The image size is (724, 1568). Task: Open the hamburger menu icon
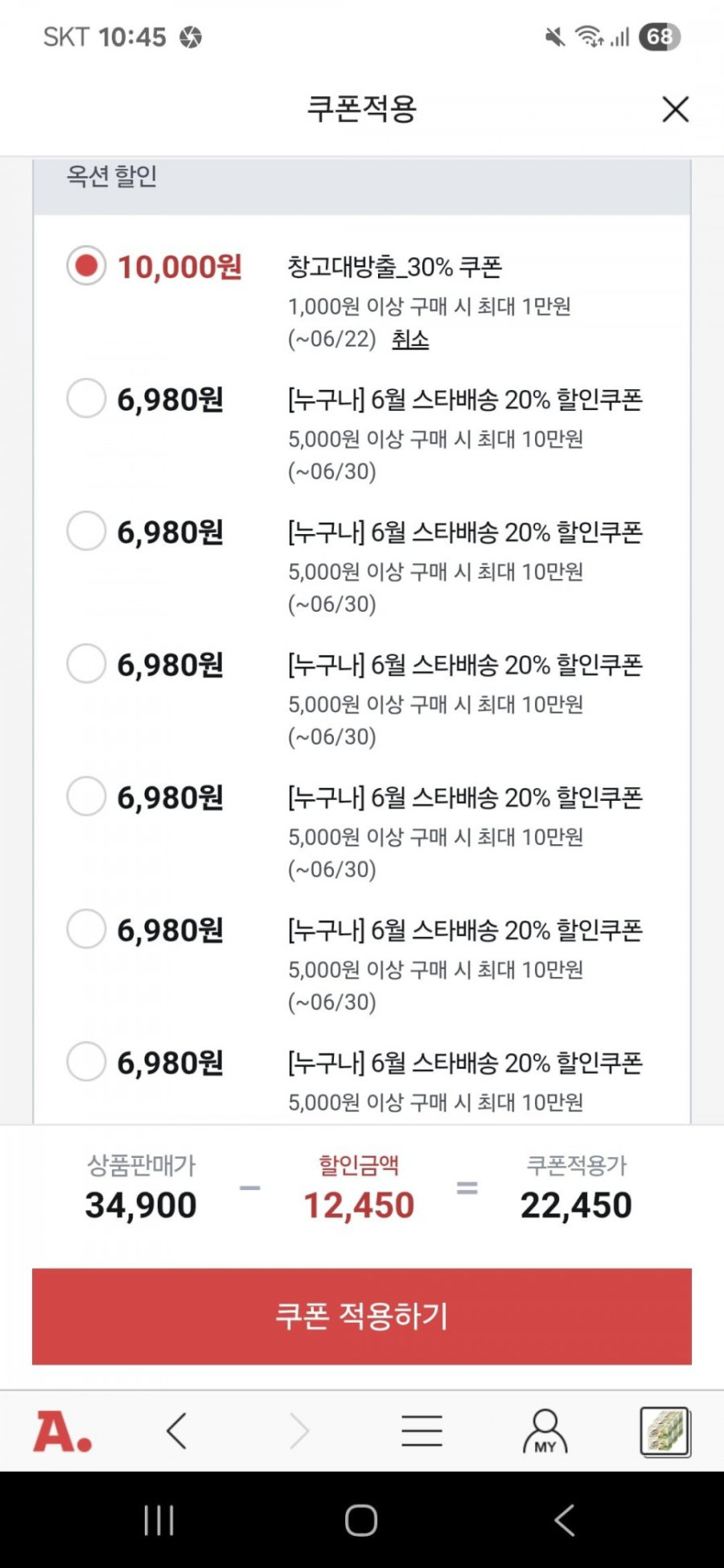422,1431
